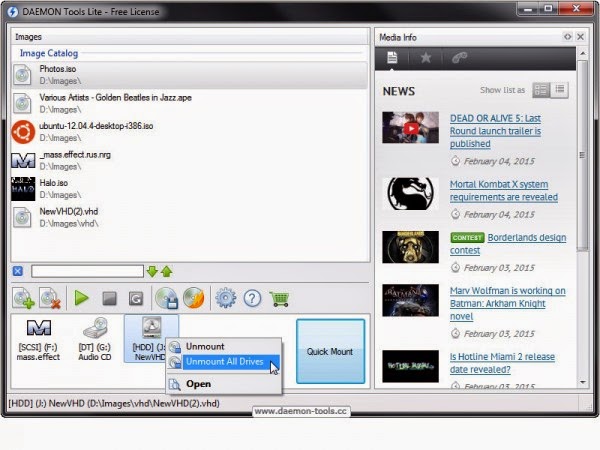Select the [HDD] (J:) NewVHD drive
Viewport: 600px width, 450px height.
pos(150,339)
